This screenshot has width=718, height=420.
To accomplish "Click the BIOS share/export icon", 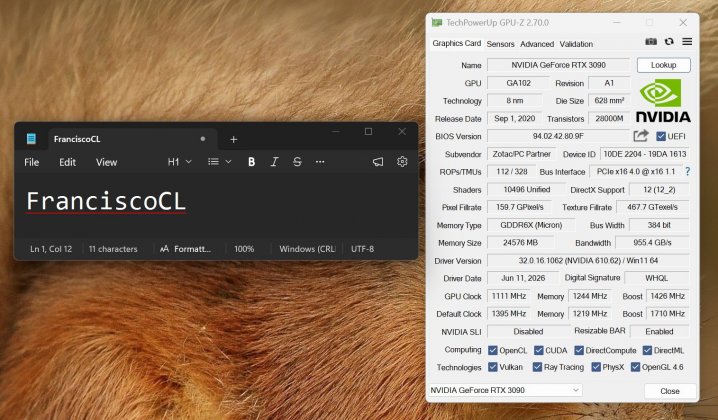I will (641, 136).
